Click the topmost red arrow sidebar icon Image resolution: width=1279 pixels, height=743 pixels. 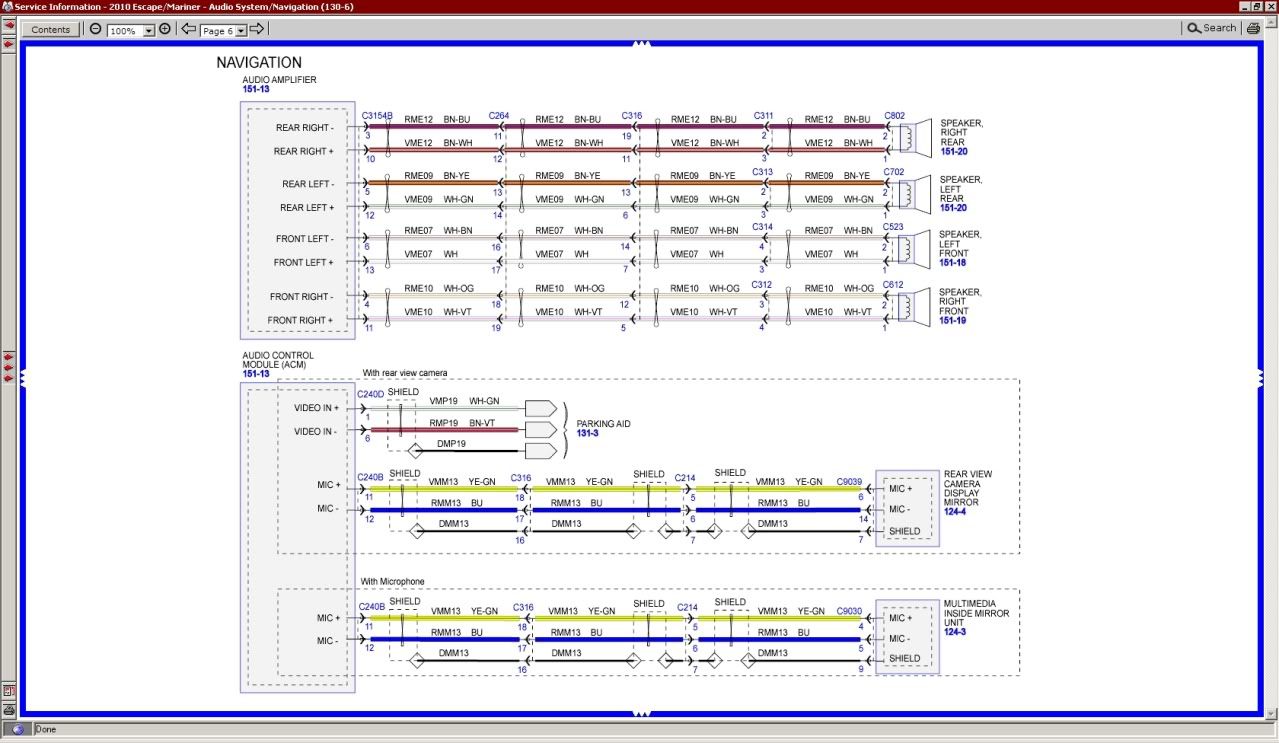[x=9, y=26]
